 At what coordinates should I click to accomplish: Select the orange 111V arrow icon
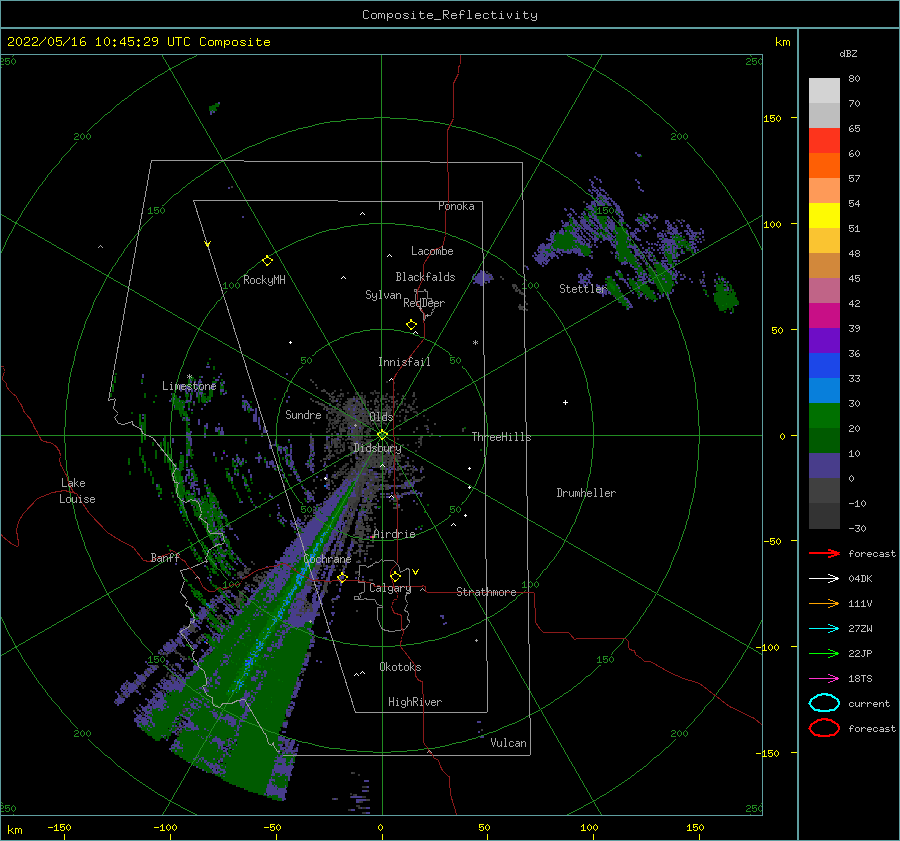pos(824,603)
